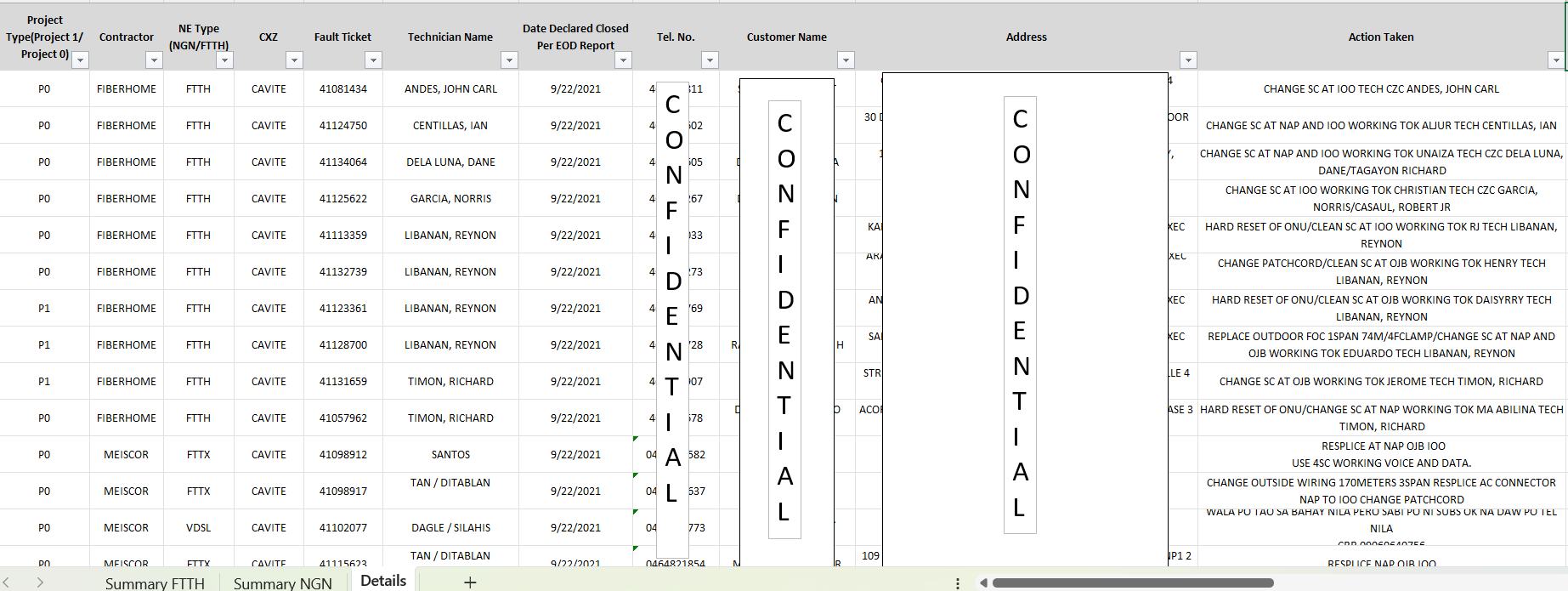
Task: Select technician cell CENTILLAS, IAN
Action: 450,125
